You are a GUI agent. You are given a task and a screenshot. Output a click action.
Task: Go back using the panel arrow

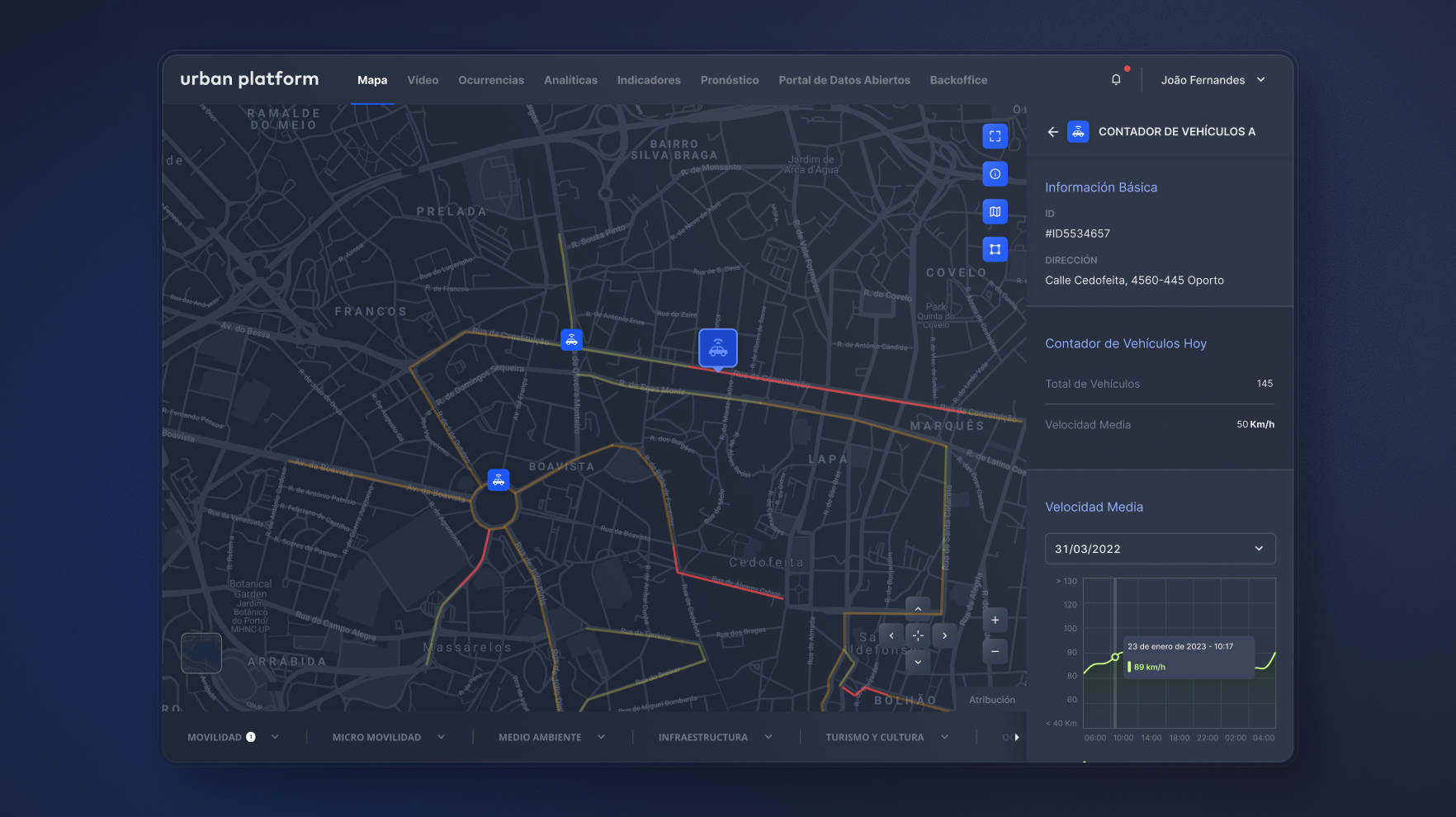coord(1052,132)
